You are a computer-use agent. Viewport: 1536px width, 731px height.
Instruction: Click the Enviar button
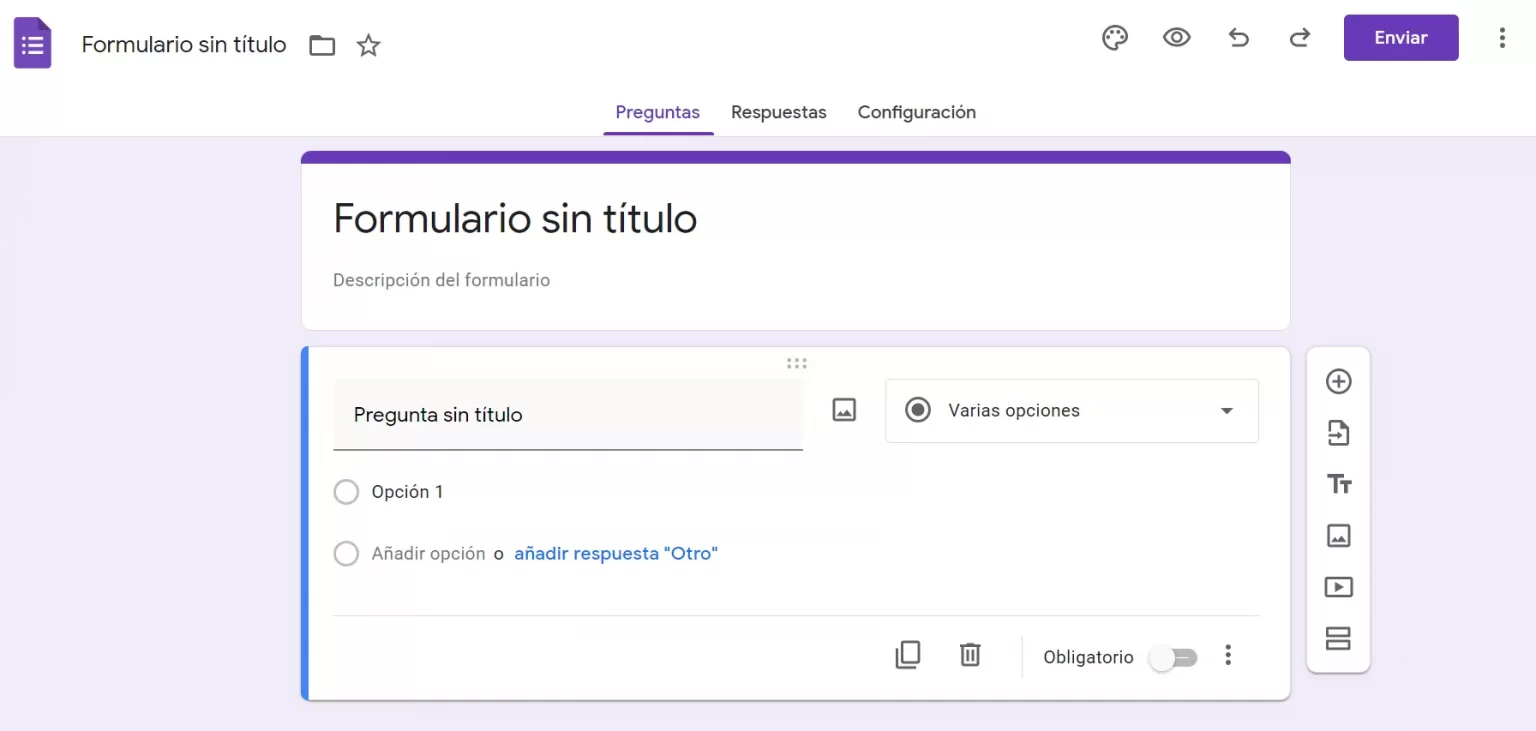click(1400, 38)
